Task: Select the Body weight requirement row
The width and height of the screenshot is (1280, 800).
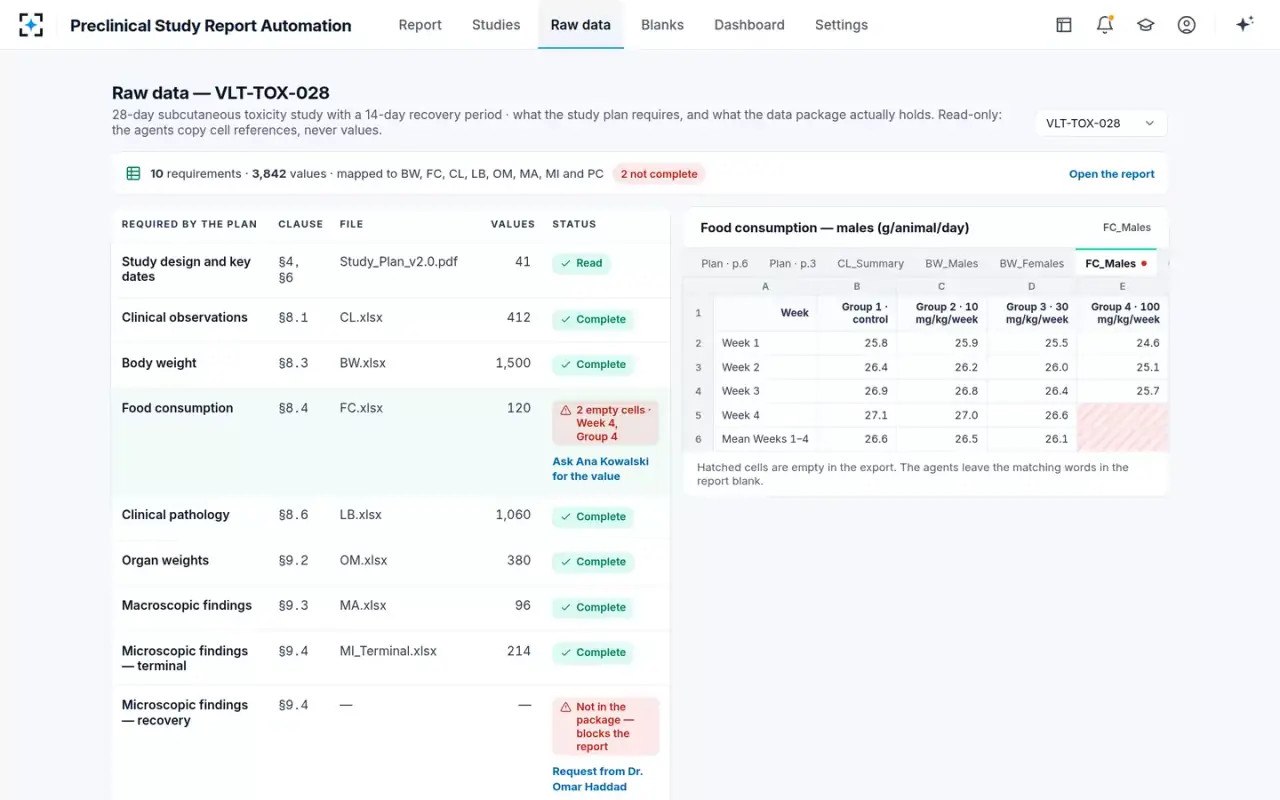Action: pos(391,364)
